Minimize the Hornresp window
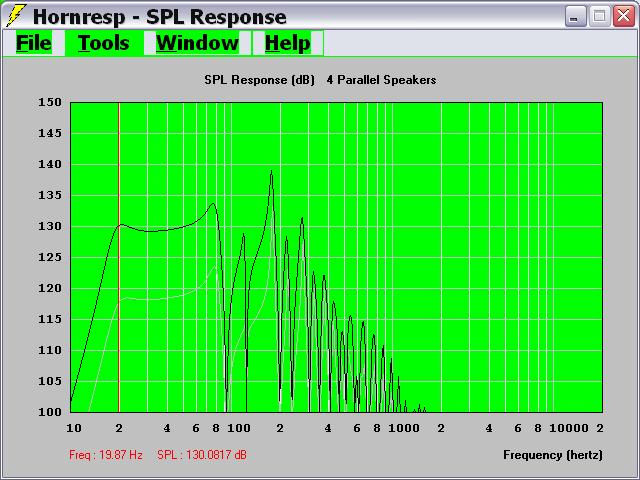 [575, 17]
